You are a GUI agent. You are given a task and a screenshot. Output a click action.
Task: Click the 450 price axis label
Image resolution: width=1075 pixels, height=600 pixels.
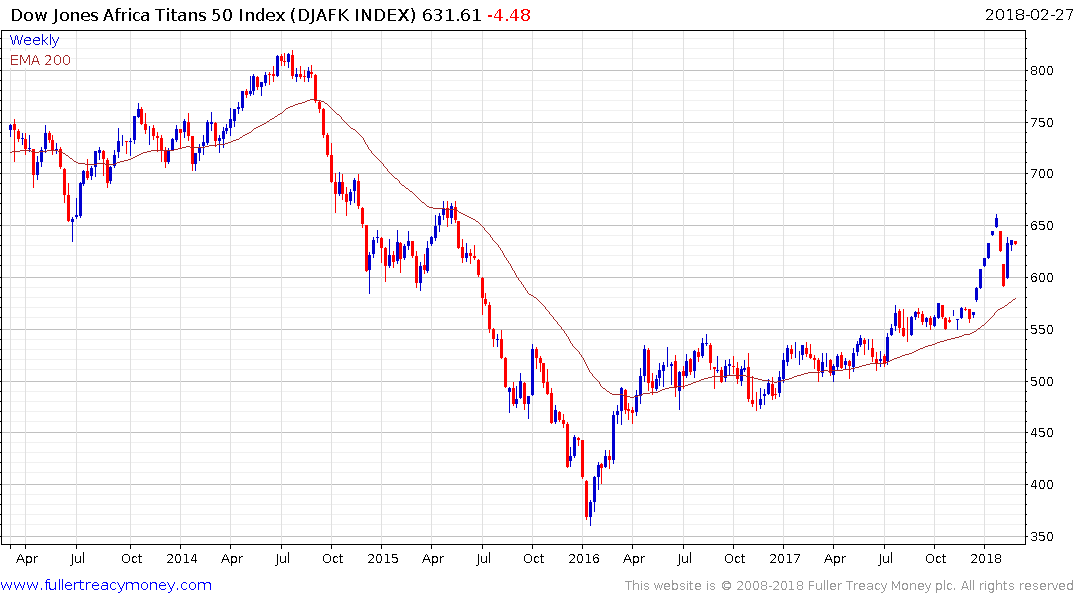click(1041, 433)
